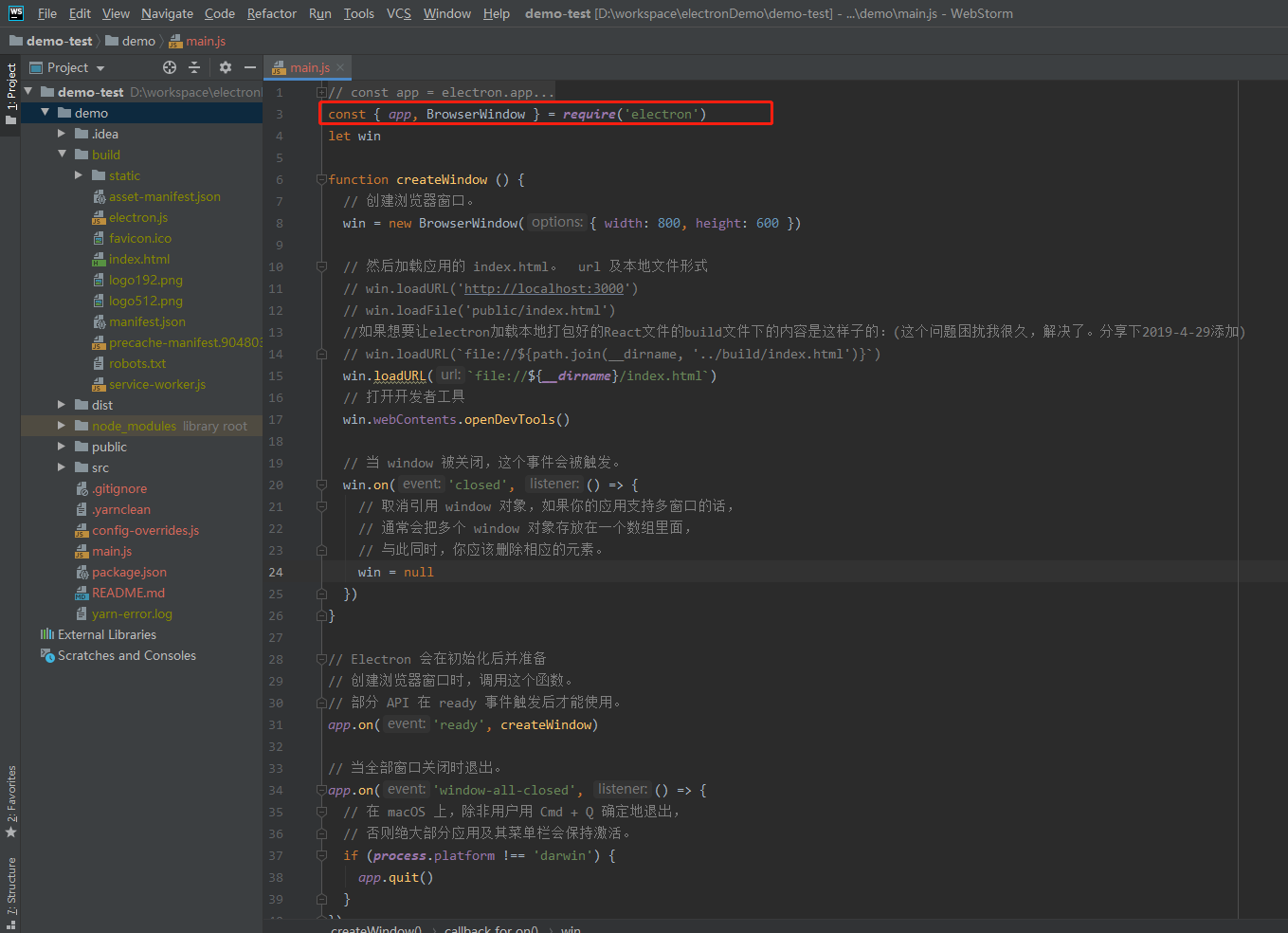This screenshot has height=933, width=1288.
Task: Expand the public folder
Action: [63, 447]
